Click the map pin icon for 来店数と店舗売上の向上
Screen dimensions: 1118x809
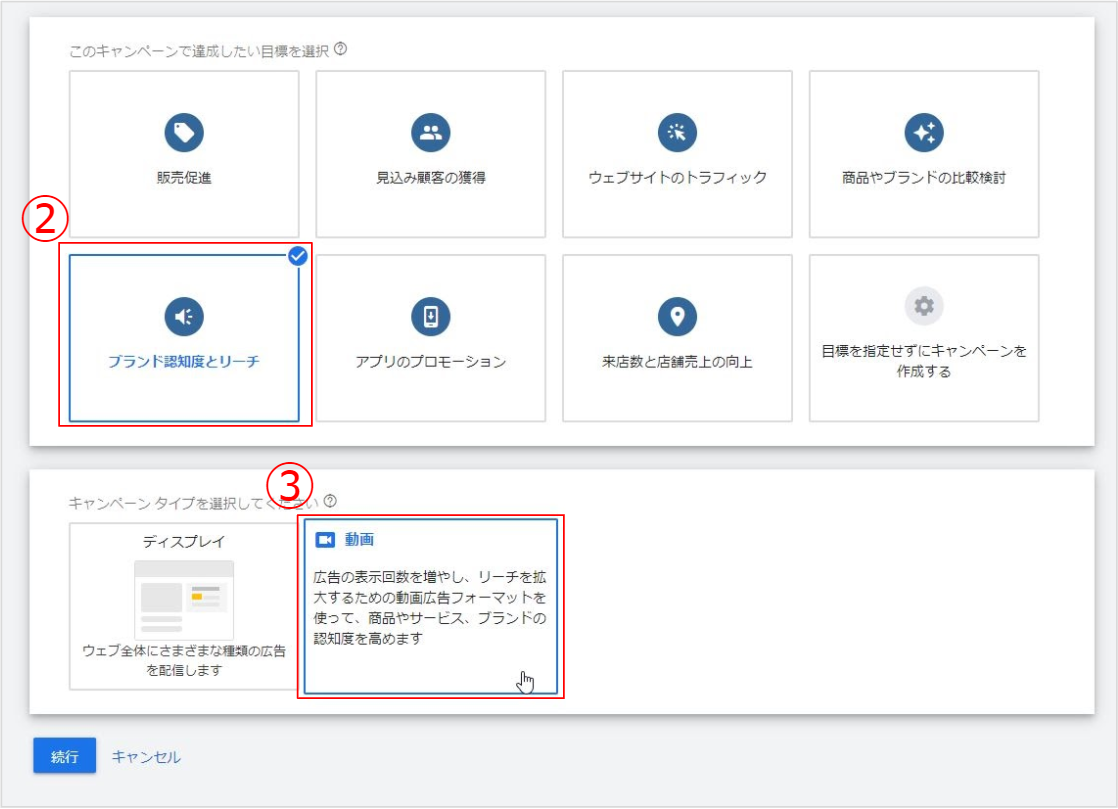pos(677,316)
